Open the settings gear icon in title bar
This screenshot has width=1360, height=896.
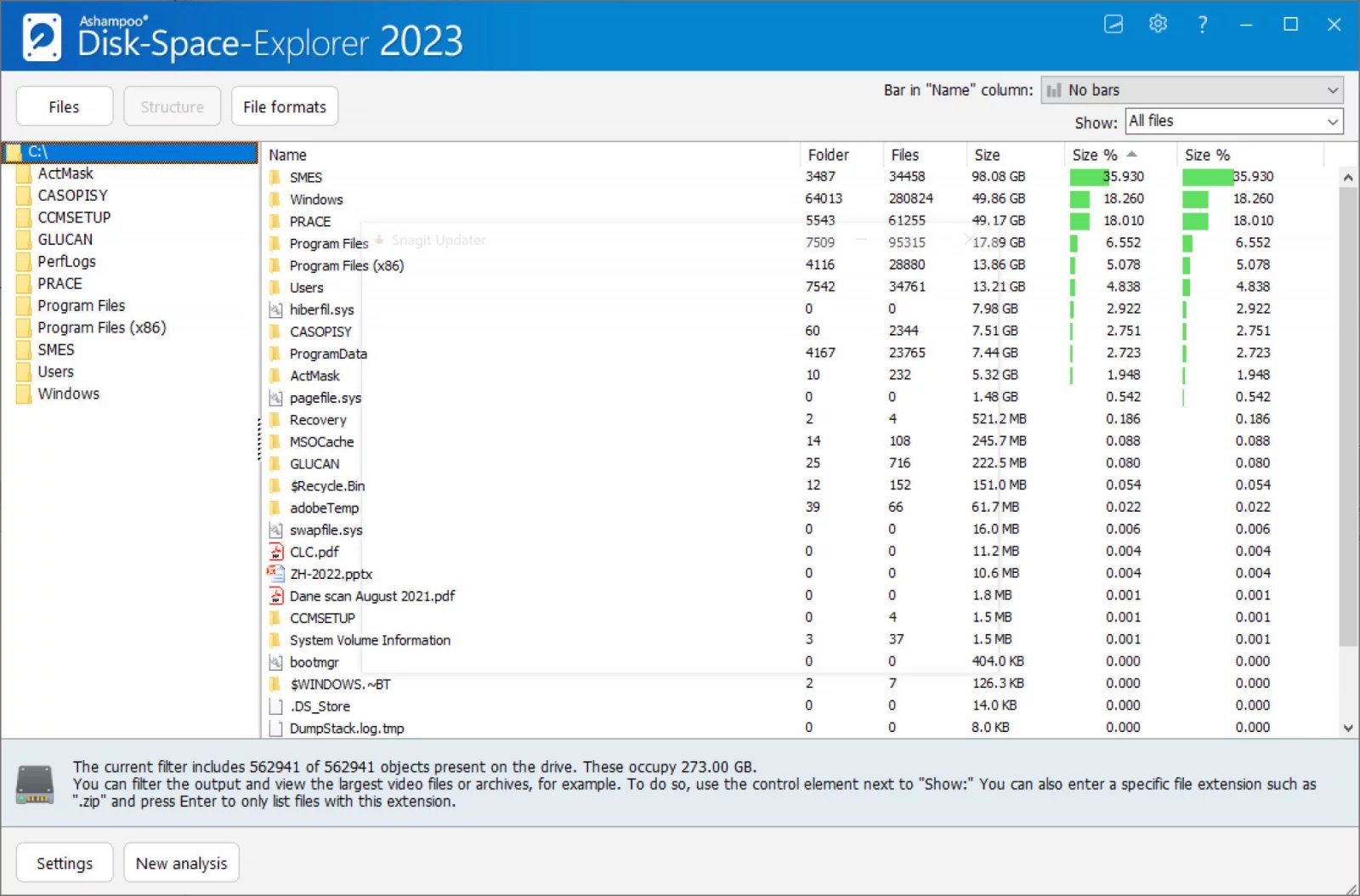(x=1158, y=24)
